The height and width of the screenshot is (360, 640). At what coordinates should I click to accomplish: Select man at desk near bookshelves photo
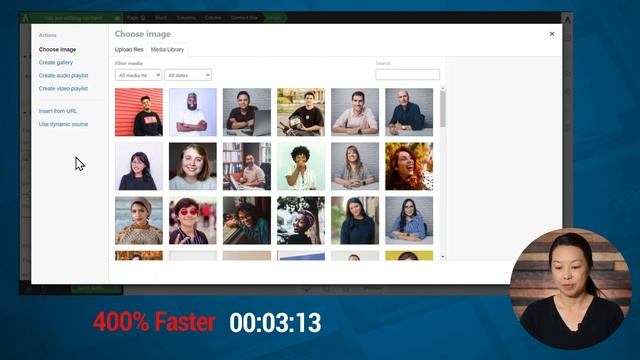pyautogui.click(x=247, y=166)
